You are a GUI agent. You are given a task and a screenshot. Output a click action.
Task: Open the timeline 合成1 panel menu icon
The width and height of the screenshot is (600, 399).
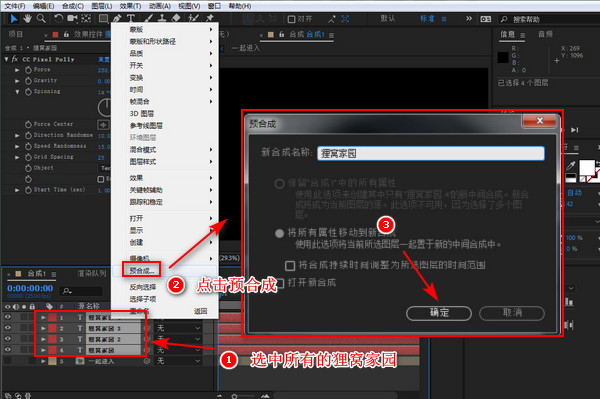click(x=54, y=274)
